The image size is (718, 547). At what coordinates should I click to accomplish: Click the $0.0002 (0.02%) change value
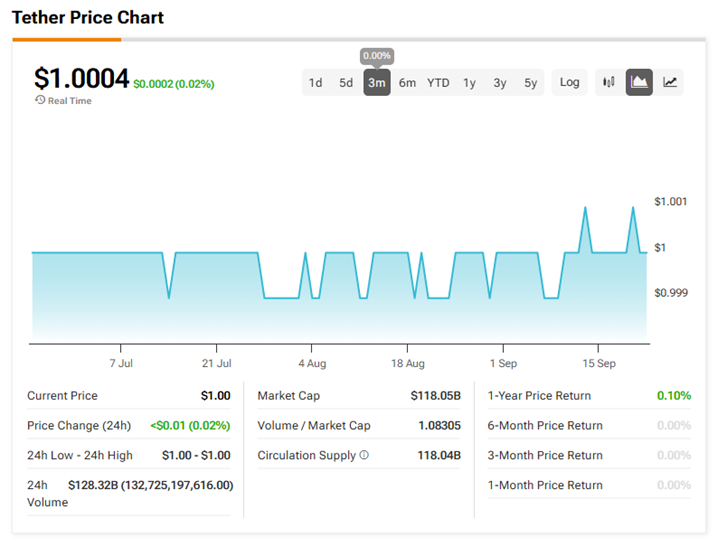pyautogui.click(x=174, y=84)
